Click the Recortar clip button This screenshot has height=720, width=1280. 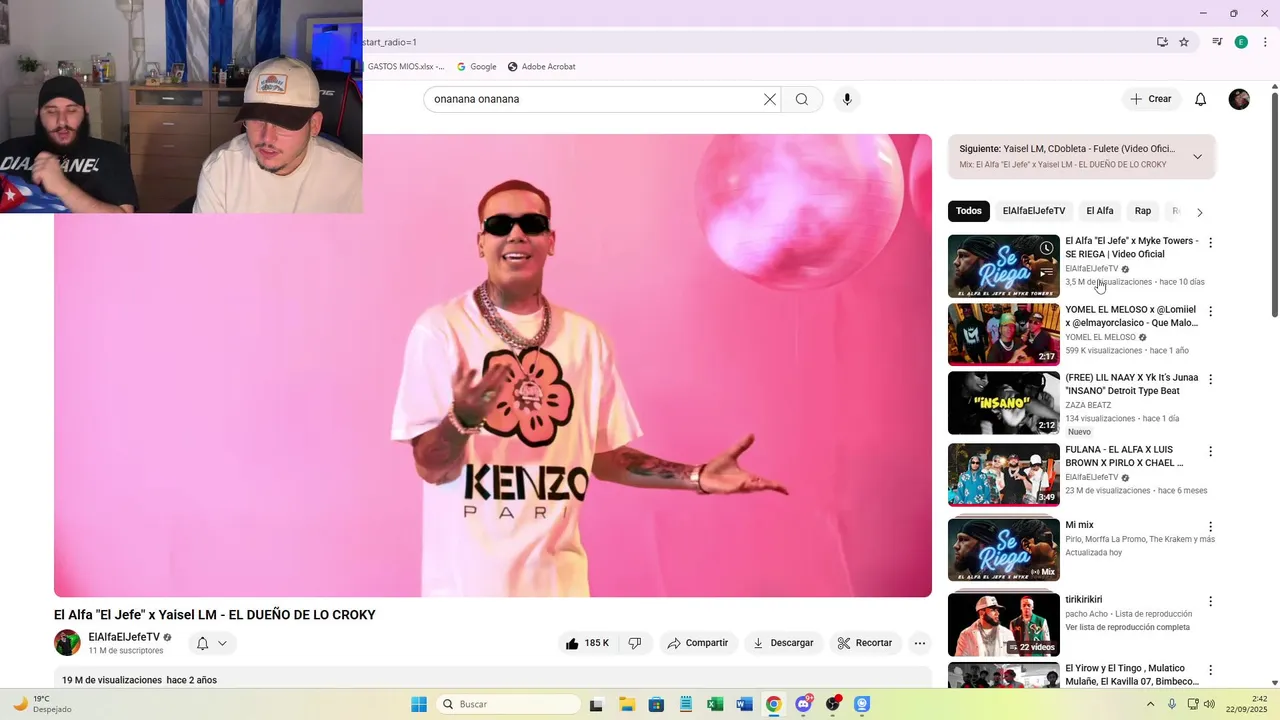point(865,643)
